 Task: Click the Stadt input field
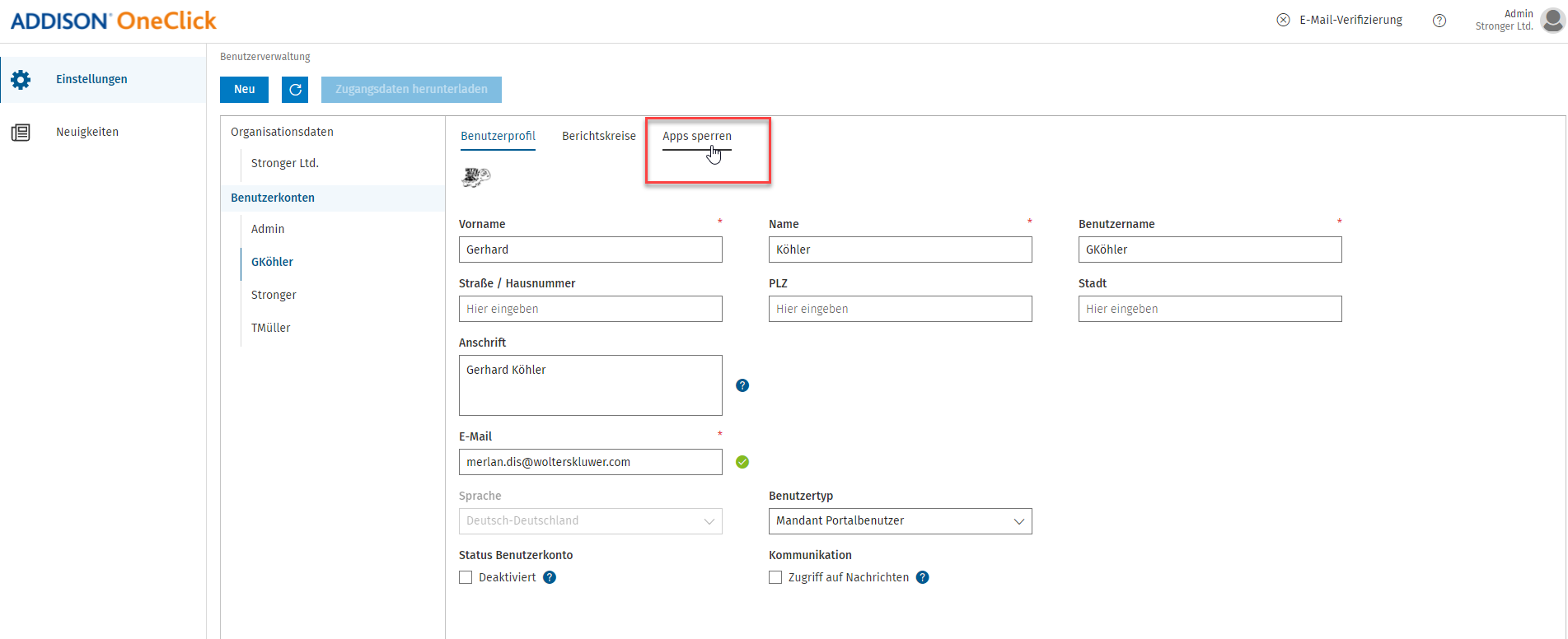tap(1210, 309)
